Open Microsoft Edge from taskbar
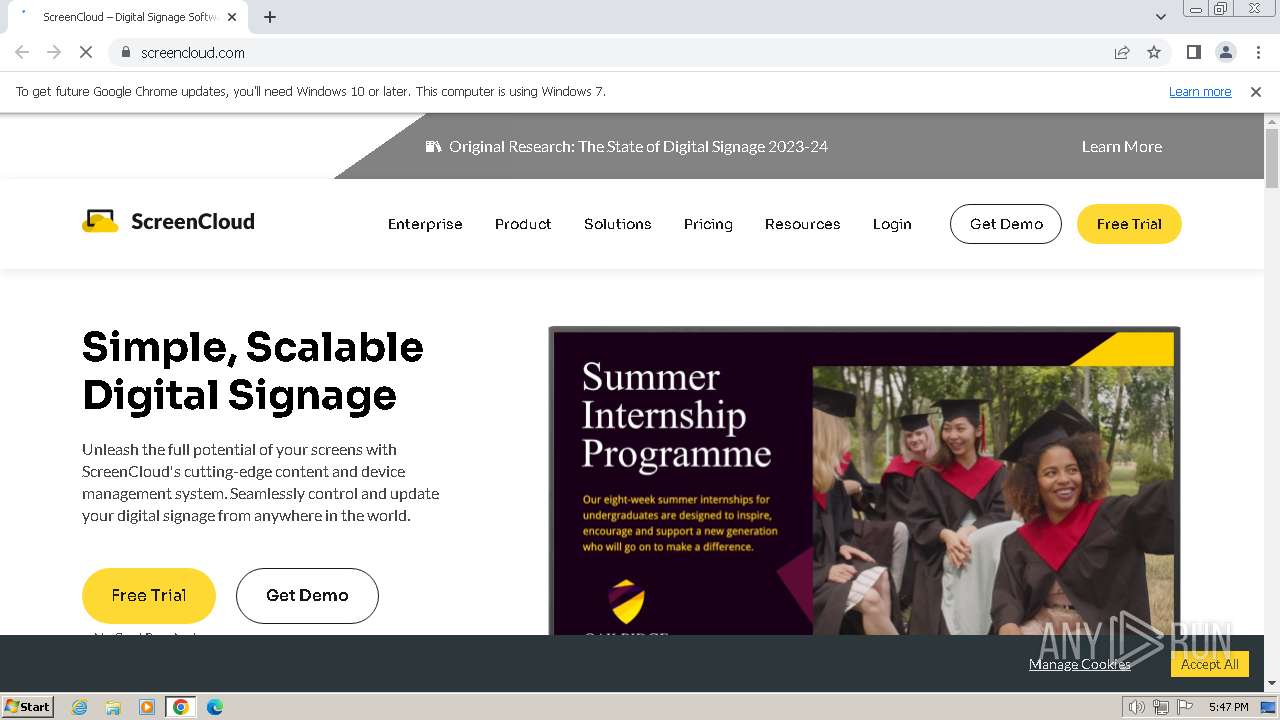 (215, 707)
